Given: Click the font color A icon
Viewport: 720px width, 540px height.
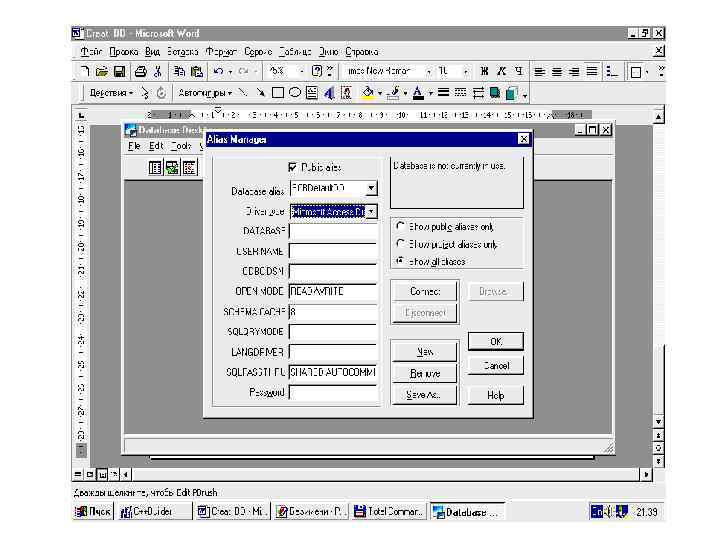Looking at the screenshot, I should coord(418,93).
